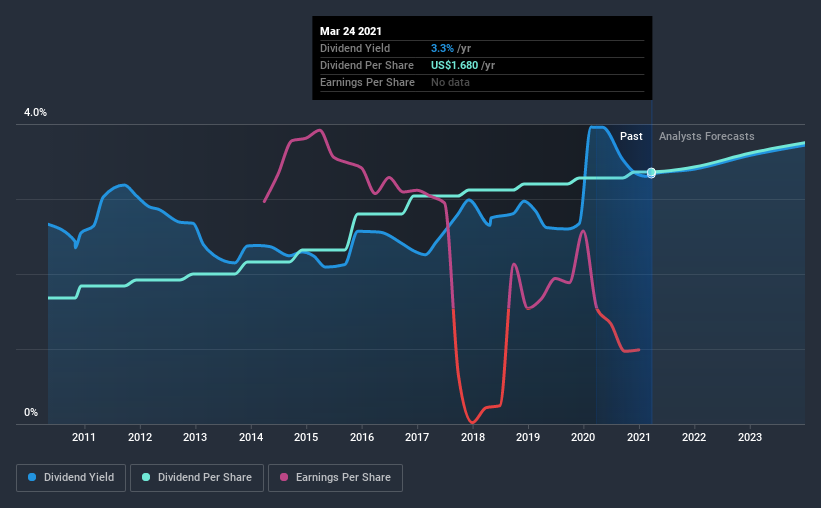This screenshot has width=821, height=508.
Task: Click the pink Earnings Per Share legend dot
Action: (x=284, y=477)
